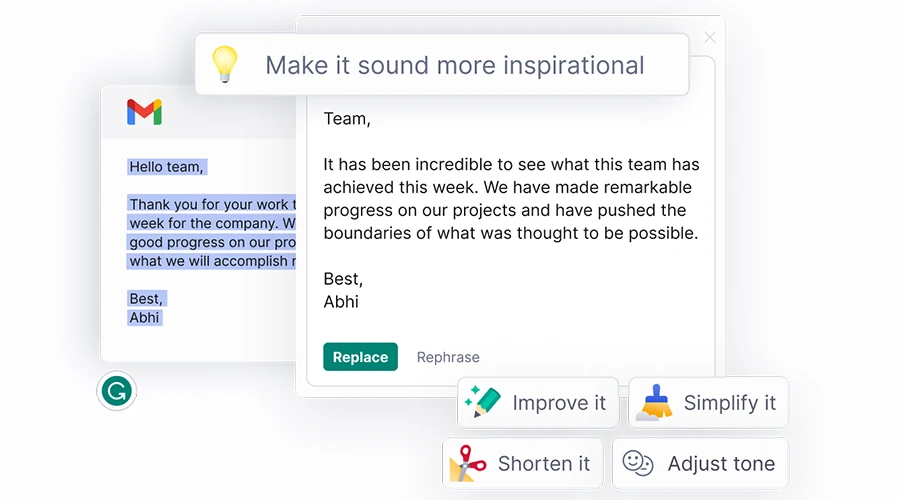Click the highlighted Hello team line
The image size is (900, 500).
click(166, 167)
